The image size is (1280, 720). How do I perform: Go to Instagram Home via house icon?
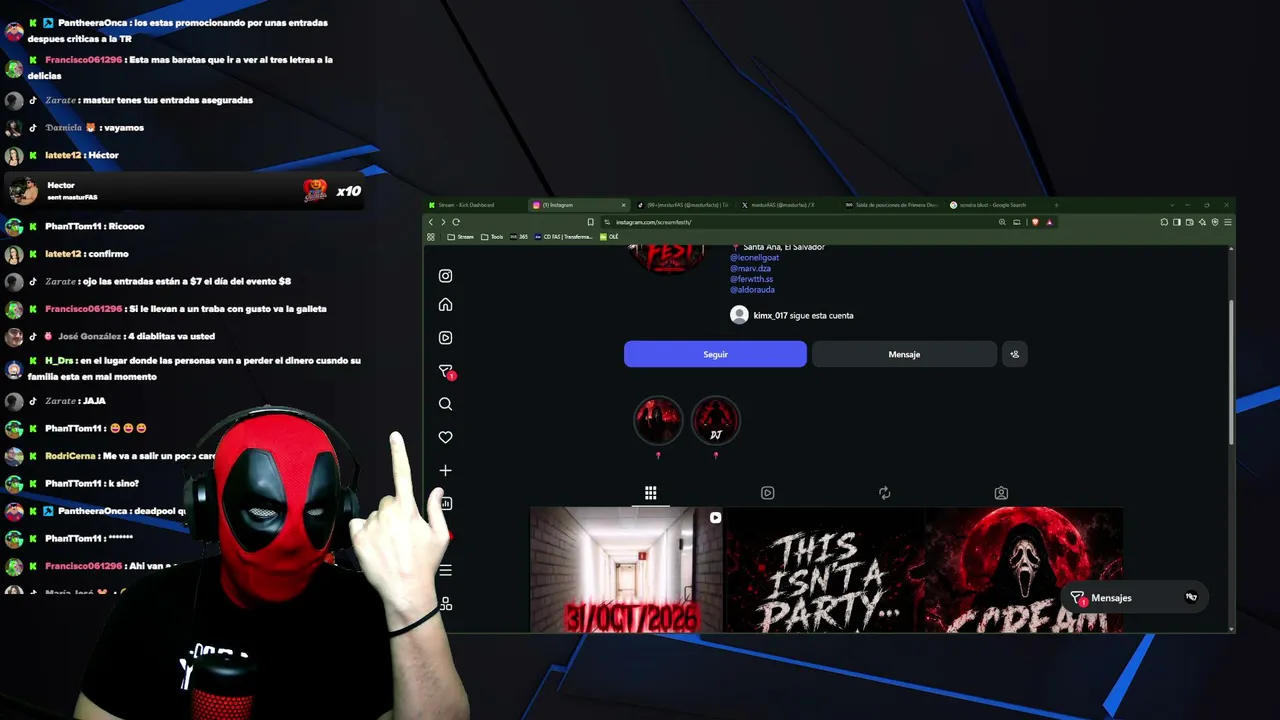tap(445, 305)
